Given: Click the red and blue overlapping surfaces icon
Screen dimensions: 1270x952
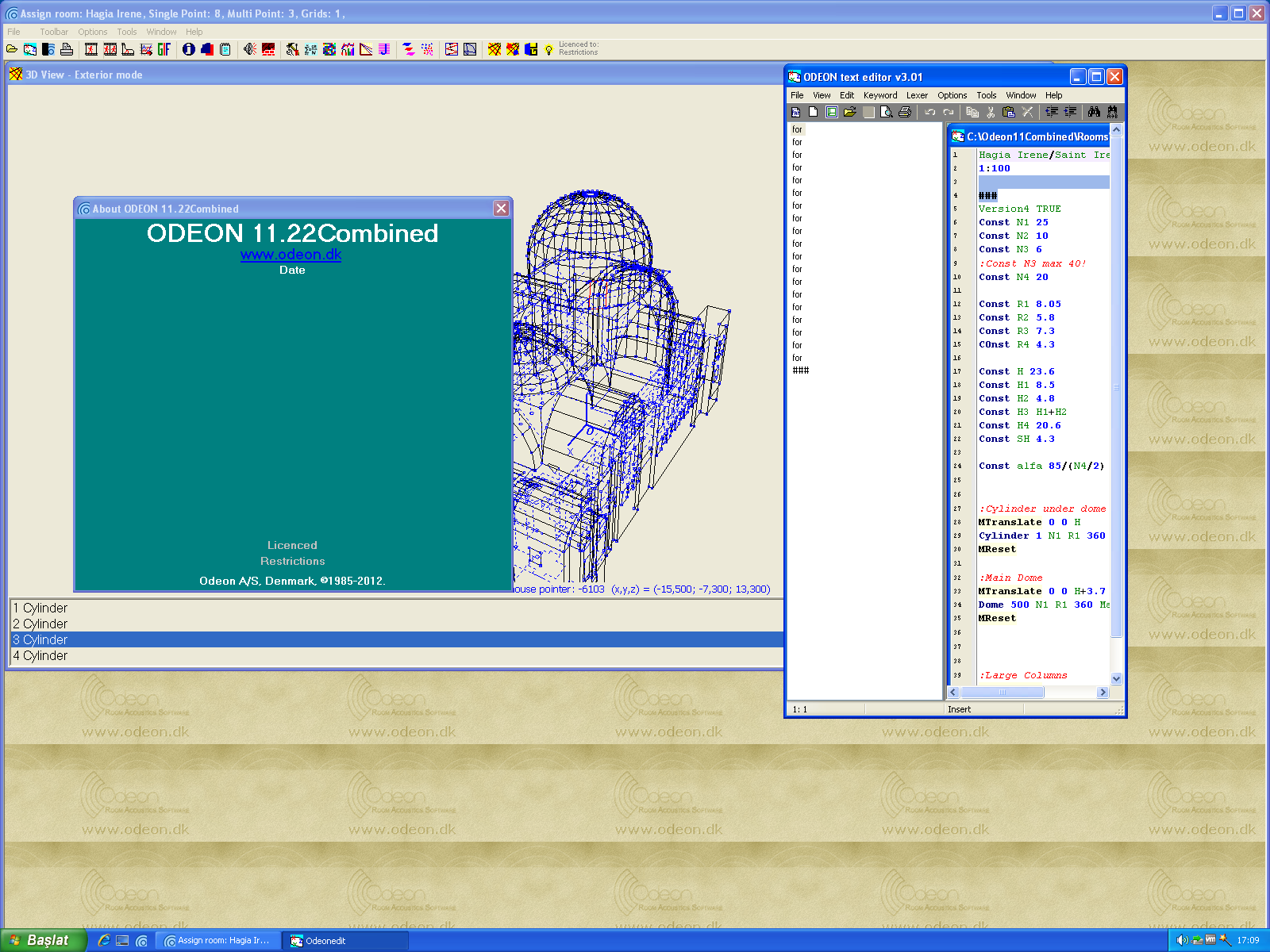Looking at the screenshot, I should tap(207, 49).
